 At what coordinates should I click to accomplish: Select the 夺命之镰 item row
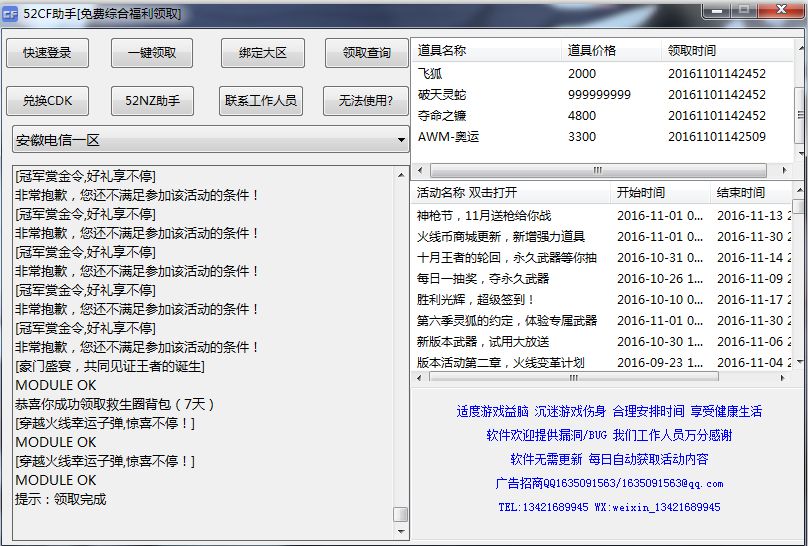coord(603,116)
